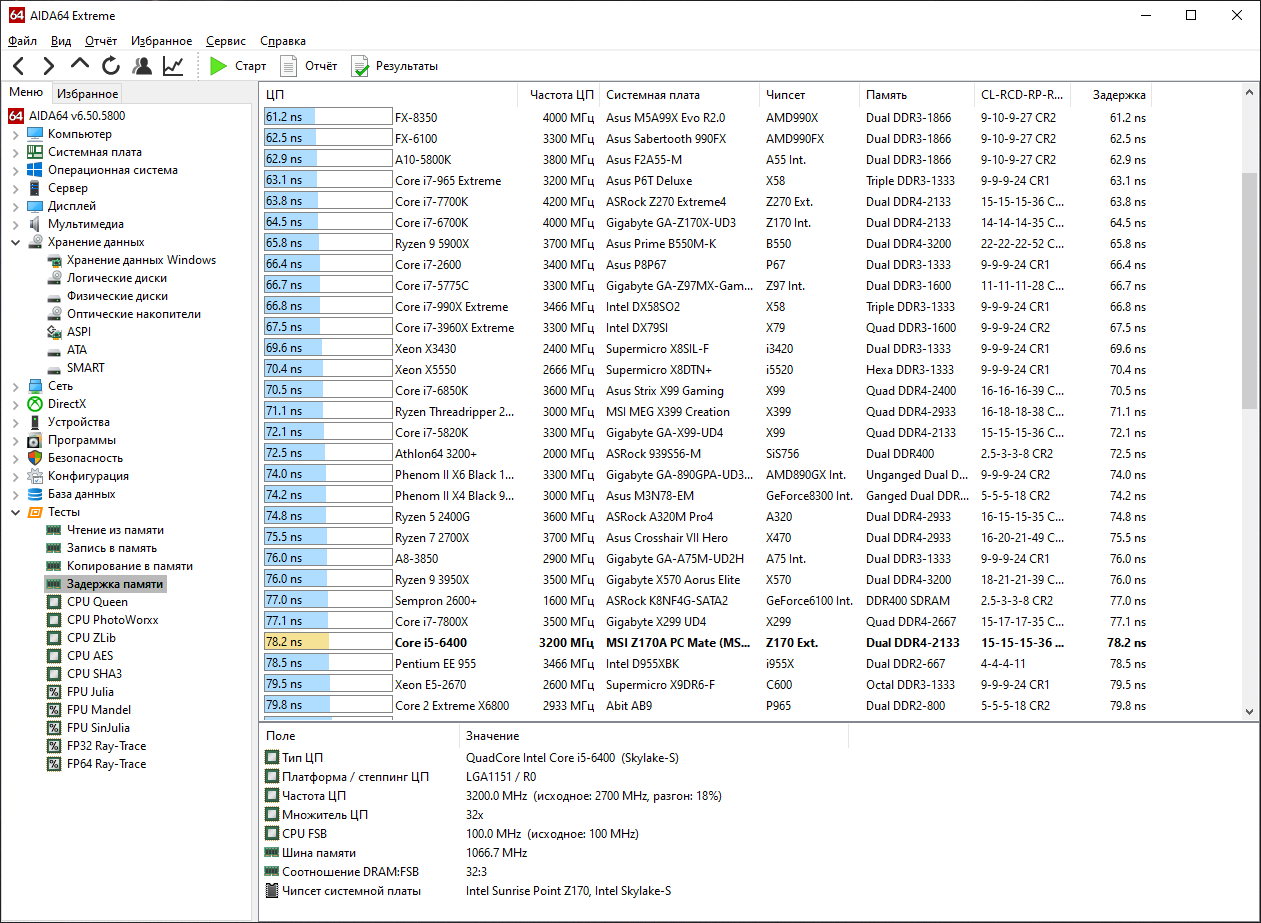The width and height of the screenshot is (1261, 923).
Task: Click the results list scroll-down arrow
Action: pos(1250,711)
